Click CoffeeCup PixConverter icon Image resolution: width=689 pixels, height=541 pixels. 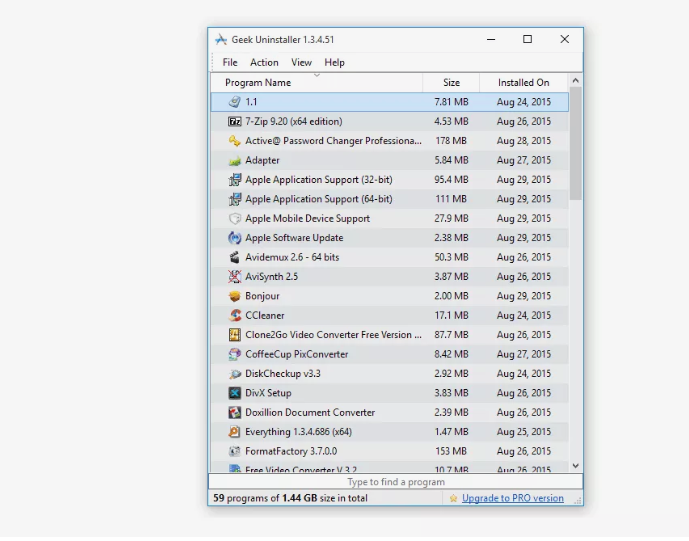coord(235,354)
